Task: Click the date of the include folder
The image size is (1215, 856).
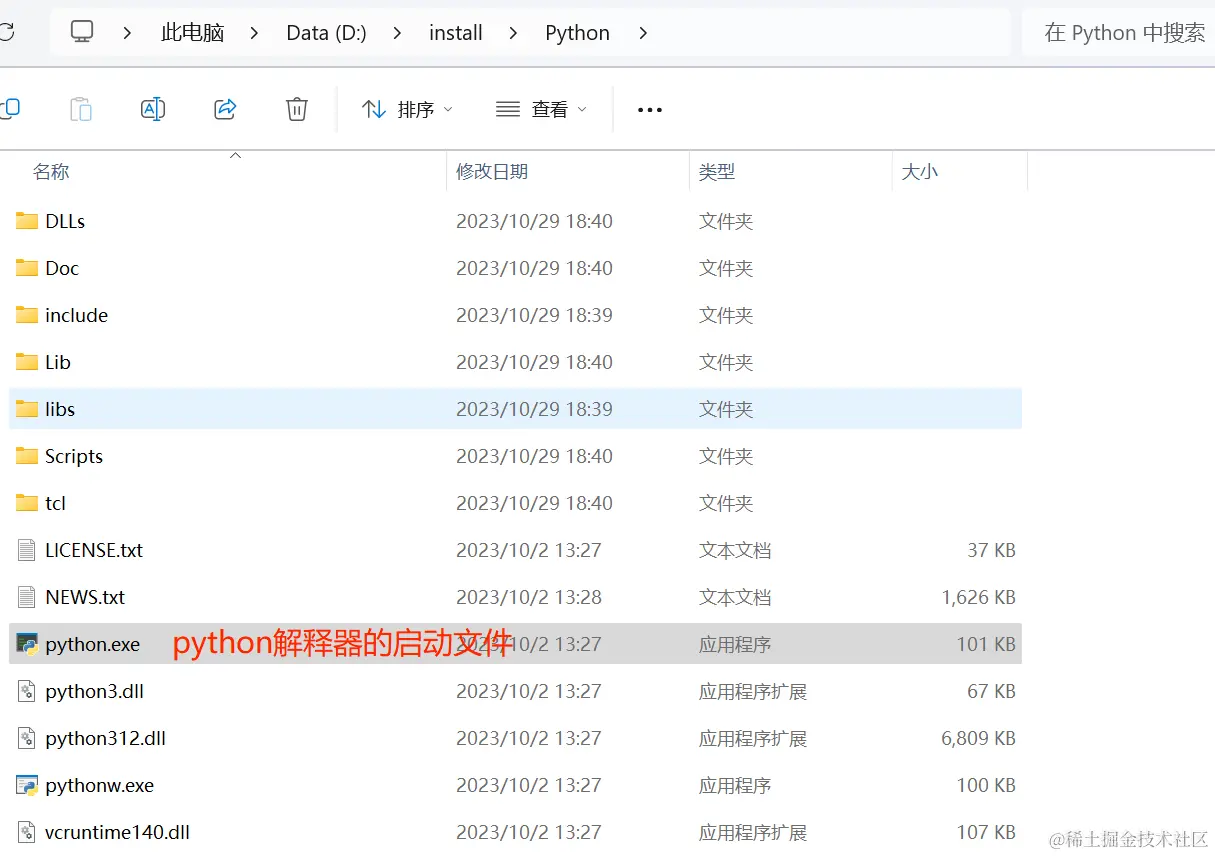Action: pyautogui.click(x=534, y=315)
